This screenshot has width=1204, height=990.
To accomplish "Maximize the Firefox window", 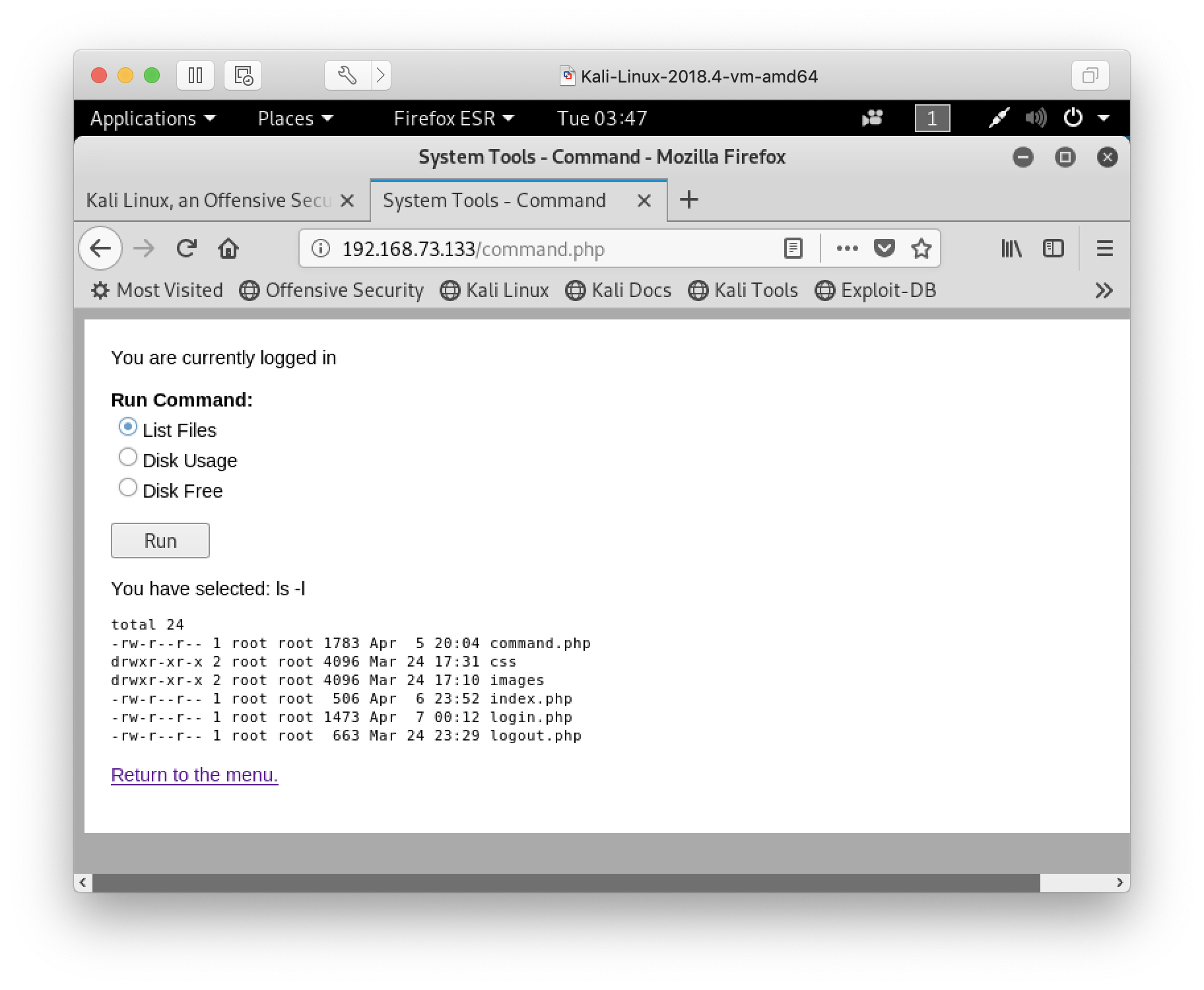I will click(1065, 157).
